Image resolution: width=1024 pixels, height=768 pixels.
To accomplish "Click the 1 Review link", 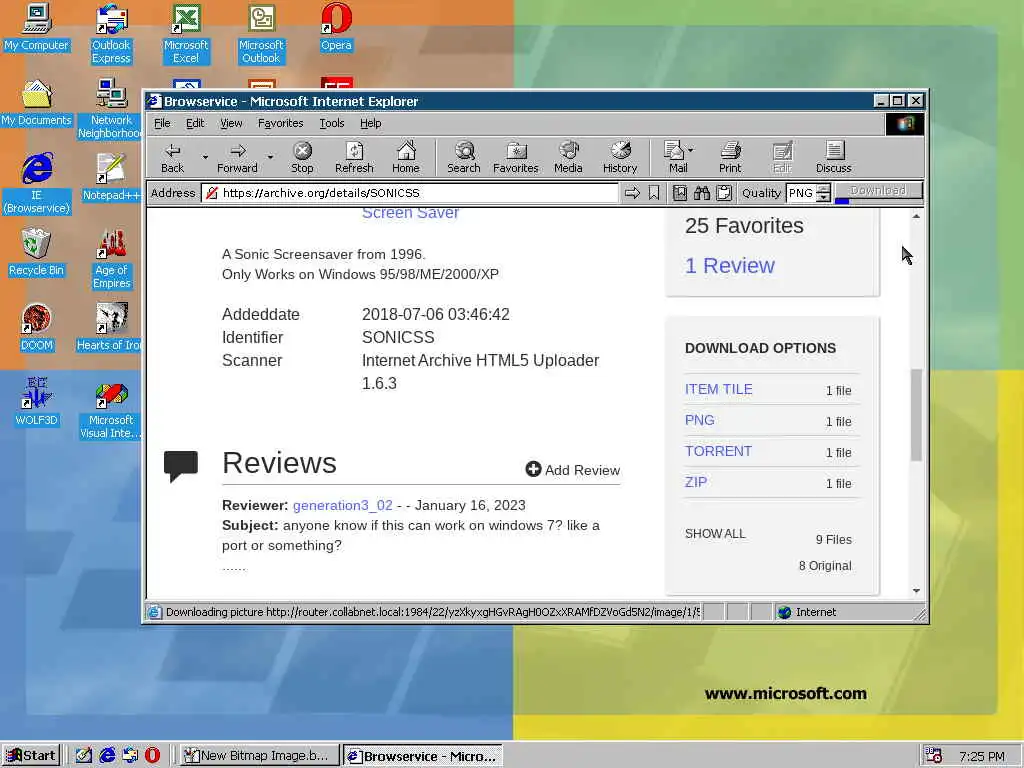I will [x=729, y=266].
